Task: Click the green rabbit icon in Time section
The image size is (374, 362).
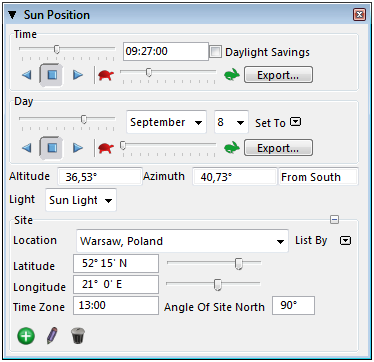Action: [232, 75]
